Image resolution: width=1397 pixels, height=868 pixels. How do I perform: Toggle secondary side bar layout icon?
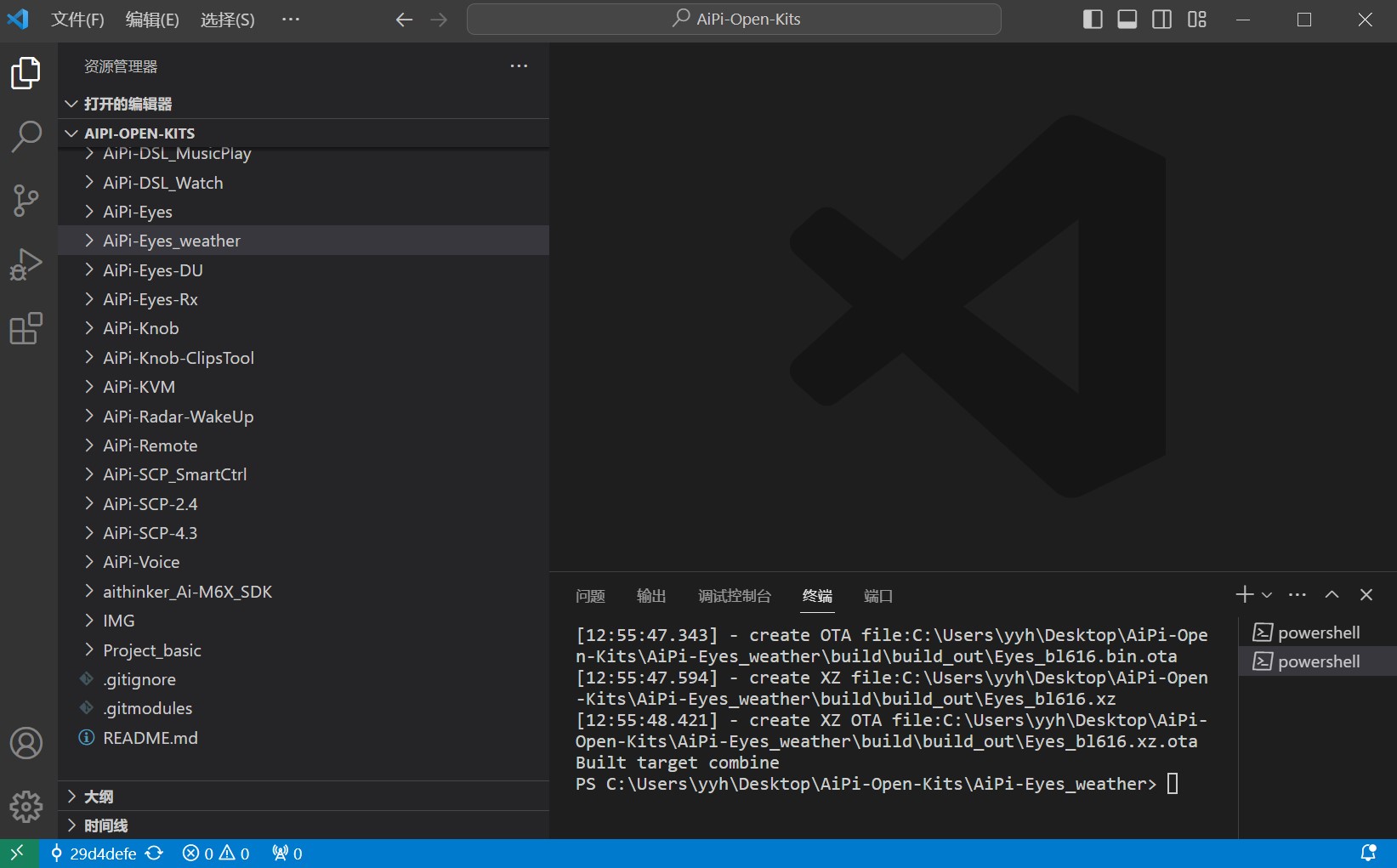click(x=1162, y=20)
